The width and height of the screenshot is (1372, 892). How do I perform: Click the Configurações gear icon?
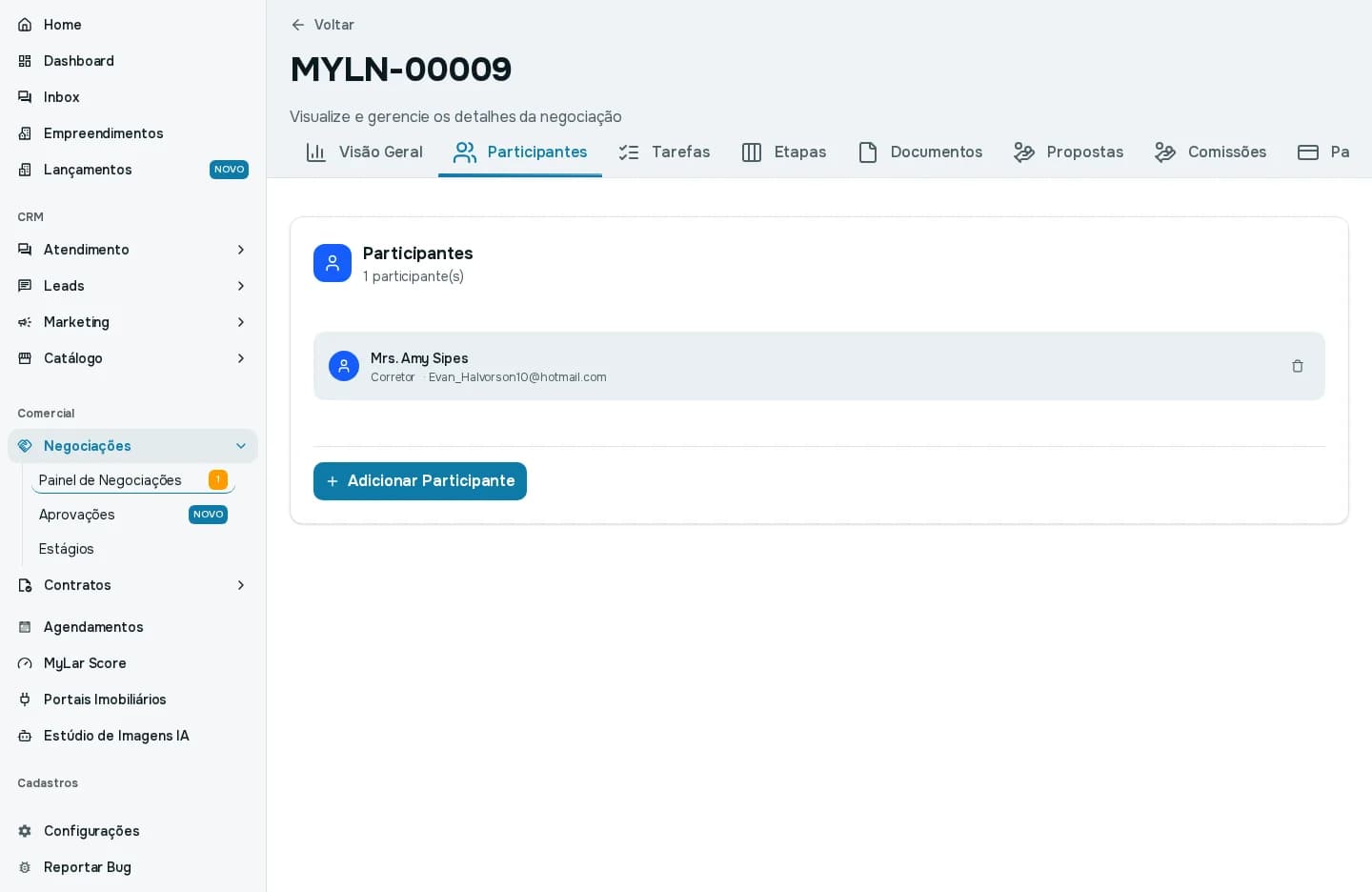25,831
